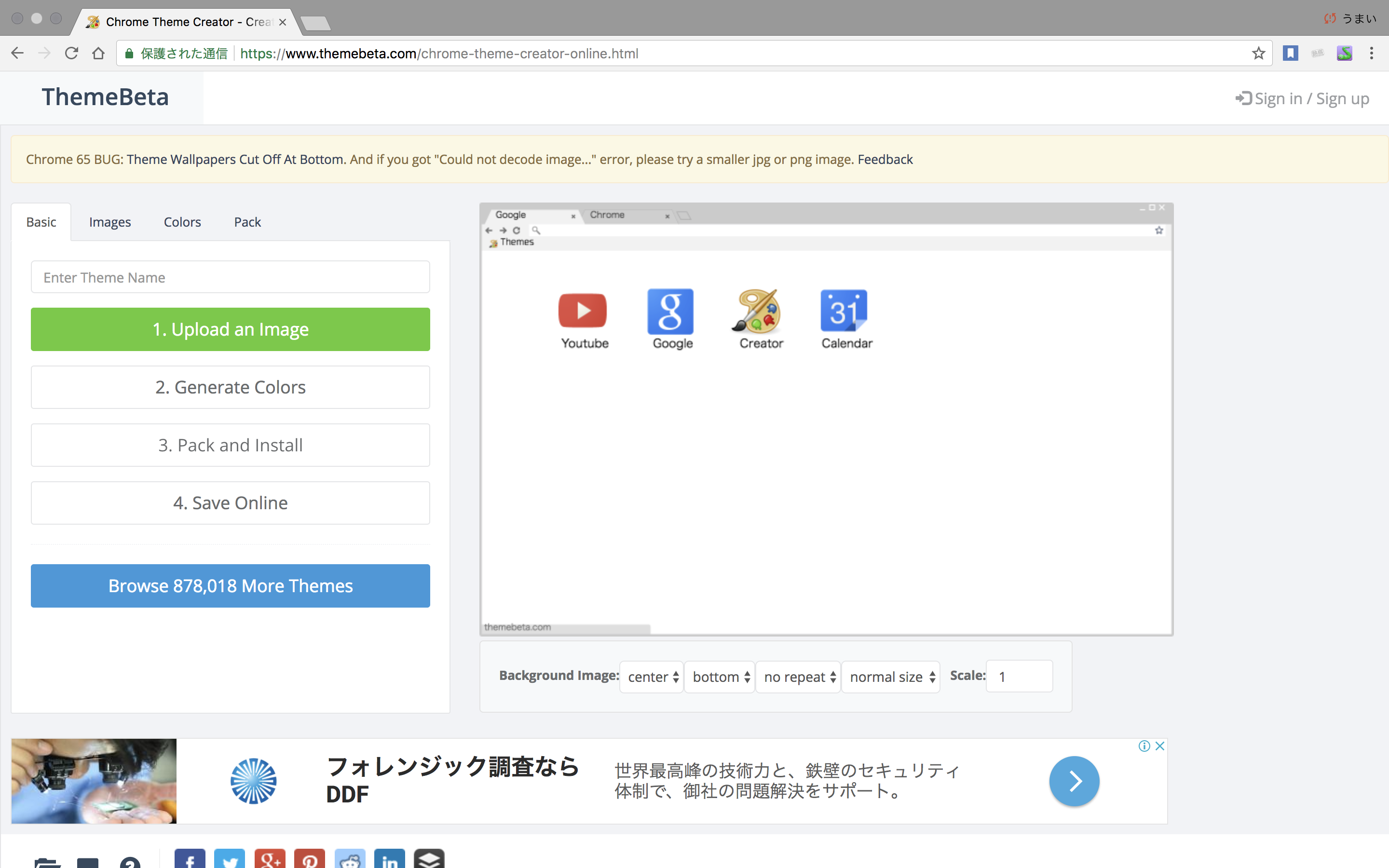Click the Upload an Image button
Screen dimensions: 1389x868
tap(230, 329)
